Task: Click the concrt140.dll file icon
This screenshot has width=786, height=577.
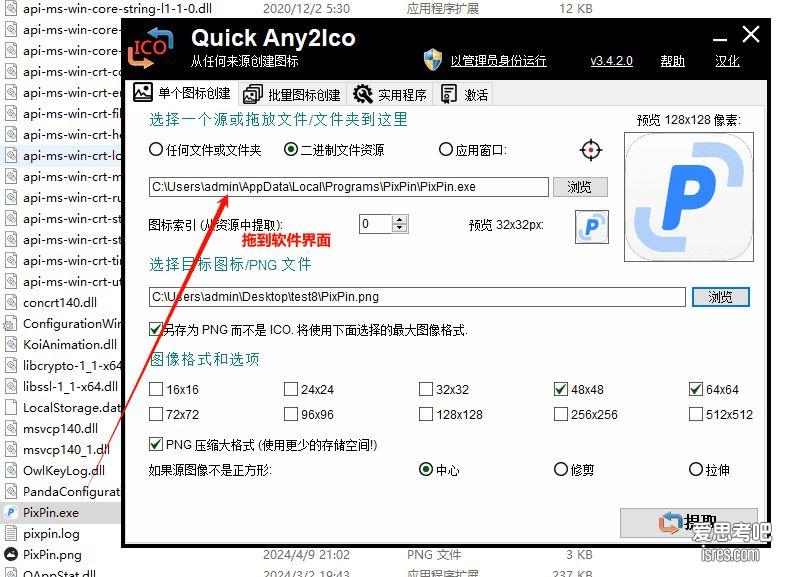Action: click(x=11, y=302)
